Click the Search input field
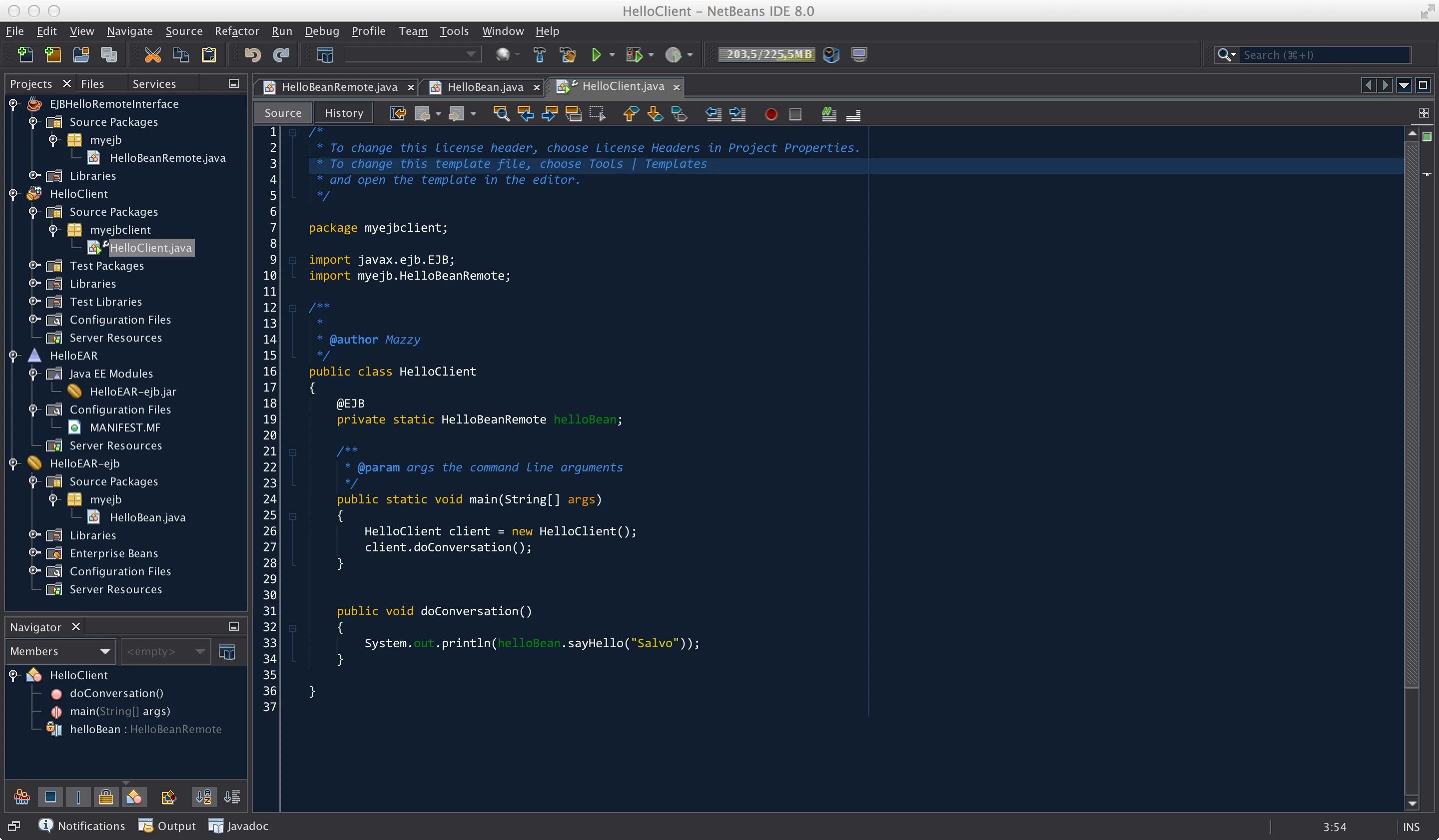Viewport: 1439px width, 840px height. tap(1325, 55)
